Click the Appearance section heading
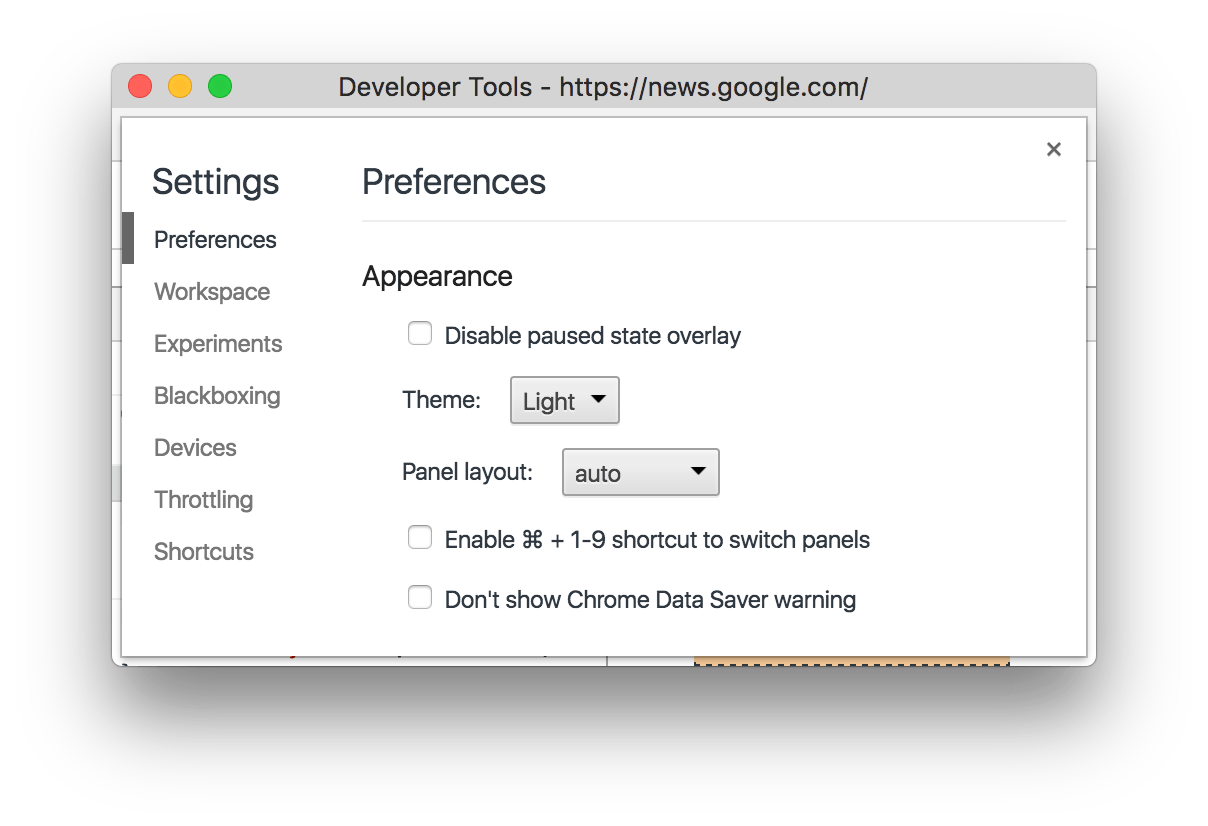The width and height of the screenshot is (1208, 826). pos(437,276)
